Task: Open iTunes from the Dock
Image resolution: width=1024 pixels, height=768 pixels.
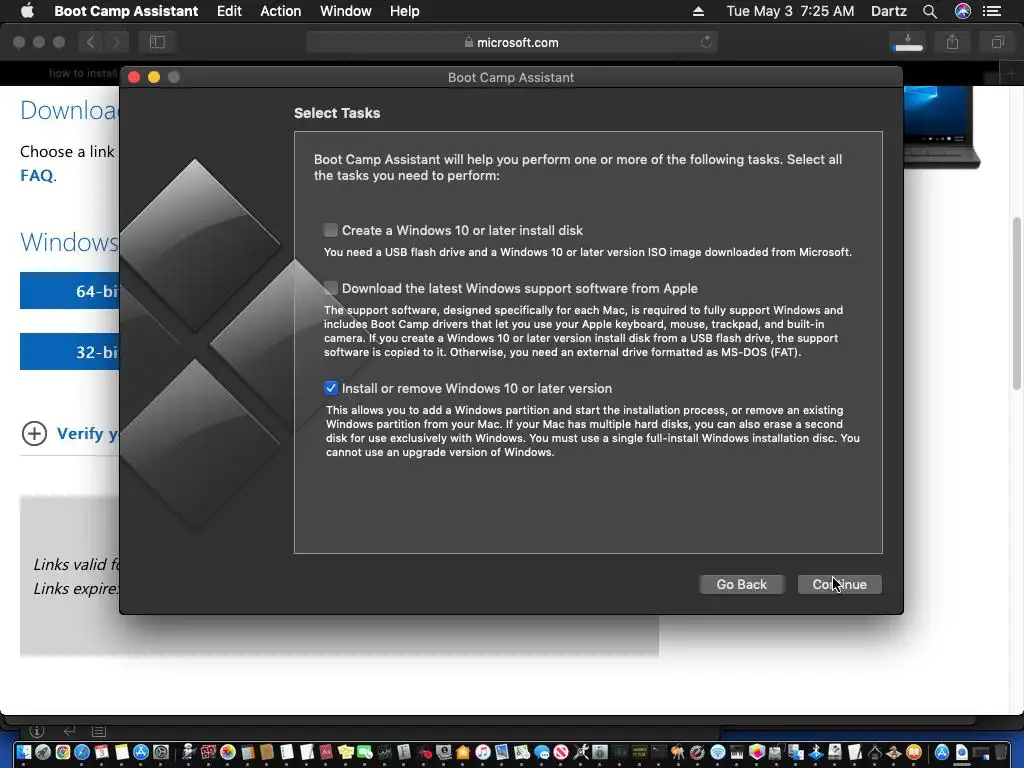Action: click(483, 752)
